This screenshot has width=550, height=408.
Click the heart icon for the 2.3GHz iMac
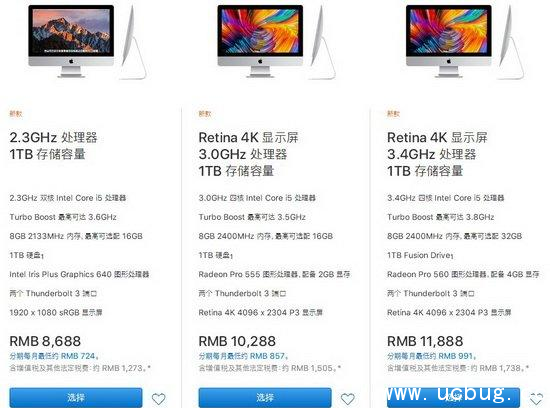159,399
